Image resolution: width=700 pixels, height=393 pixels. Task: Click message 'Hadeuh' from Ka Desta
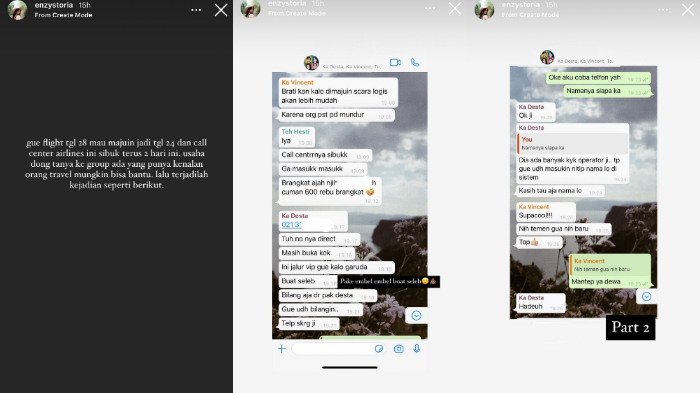click(x=541, y=302)
